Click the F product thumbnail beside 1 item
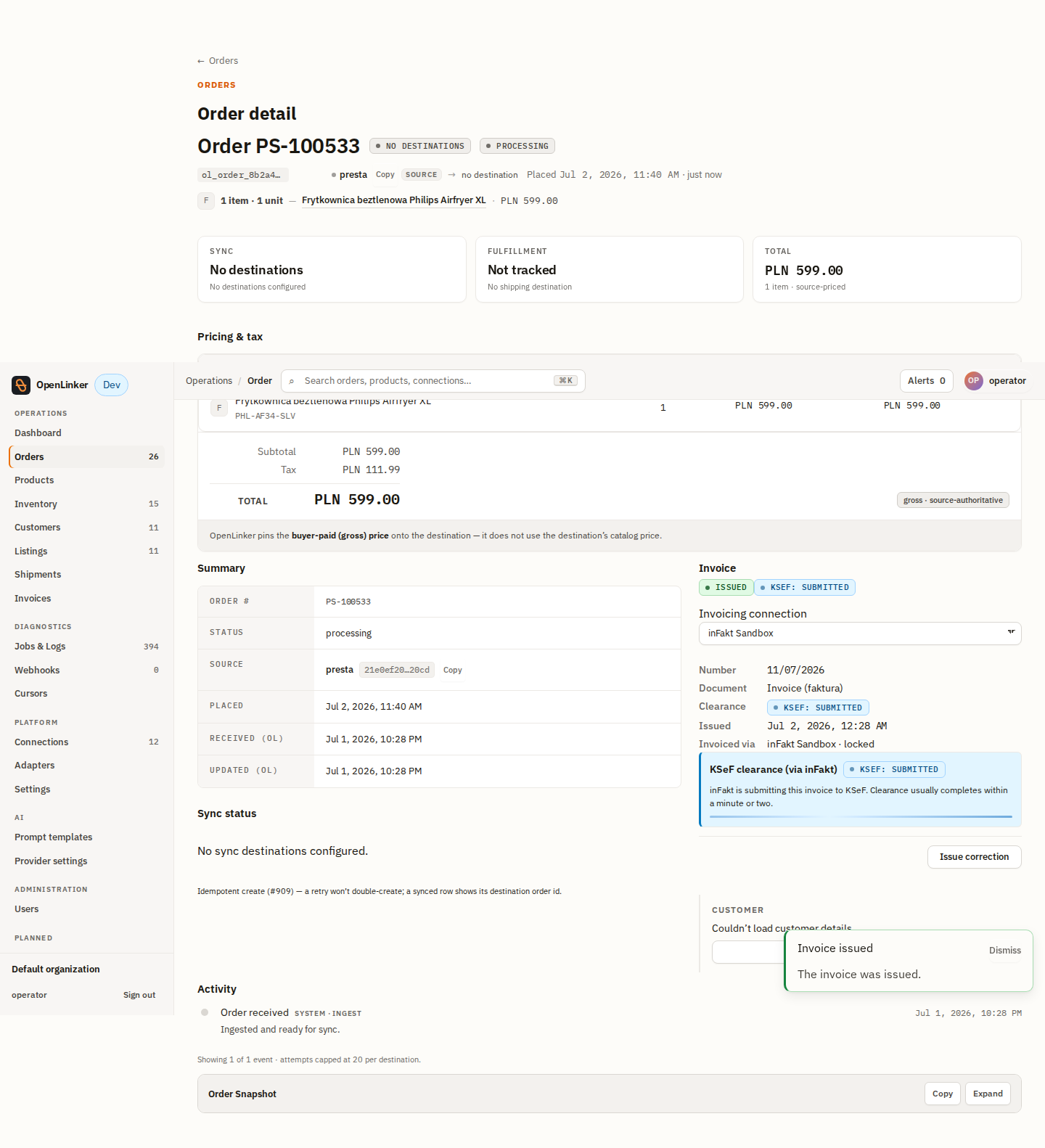Image resolution: width=1045 pixels, height=1148 pixels. [206, 201]
